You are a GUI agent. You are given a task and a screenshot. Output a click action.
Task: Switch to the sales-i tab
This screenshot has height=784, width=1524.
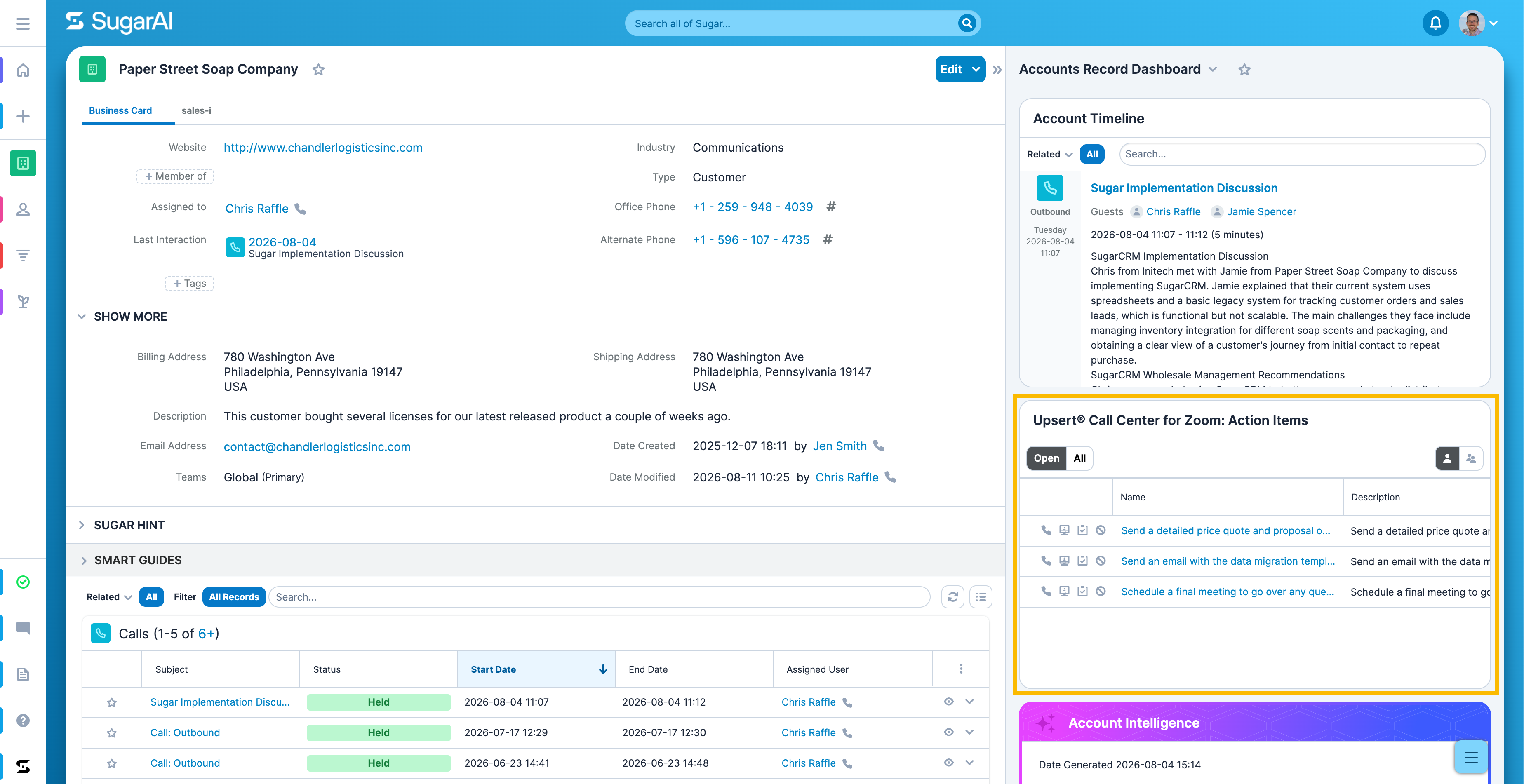(x=196, y=110)
